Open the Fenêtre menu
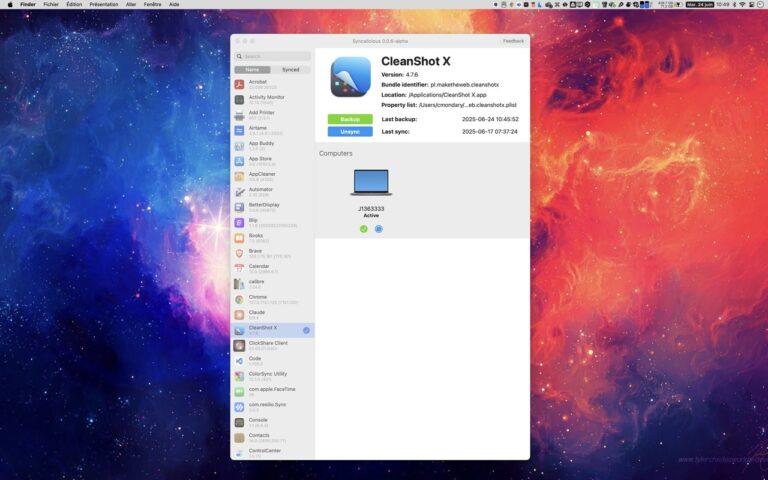768x480 pixels. click(152, 4)
